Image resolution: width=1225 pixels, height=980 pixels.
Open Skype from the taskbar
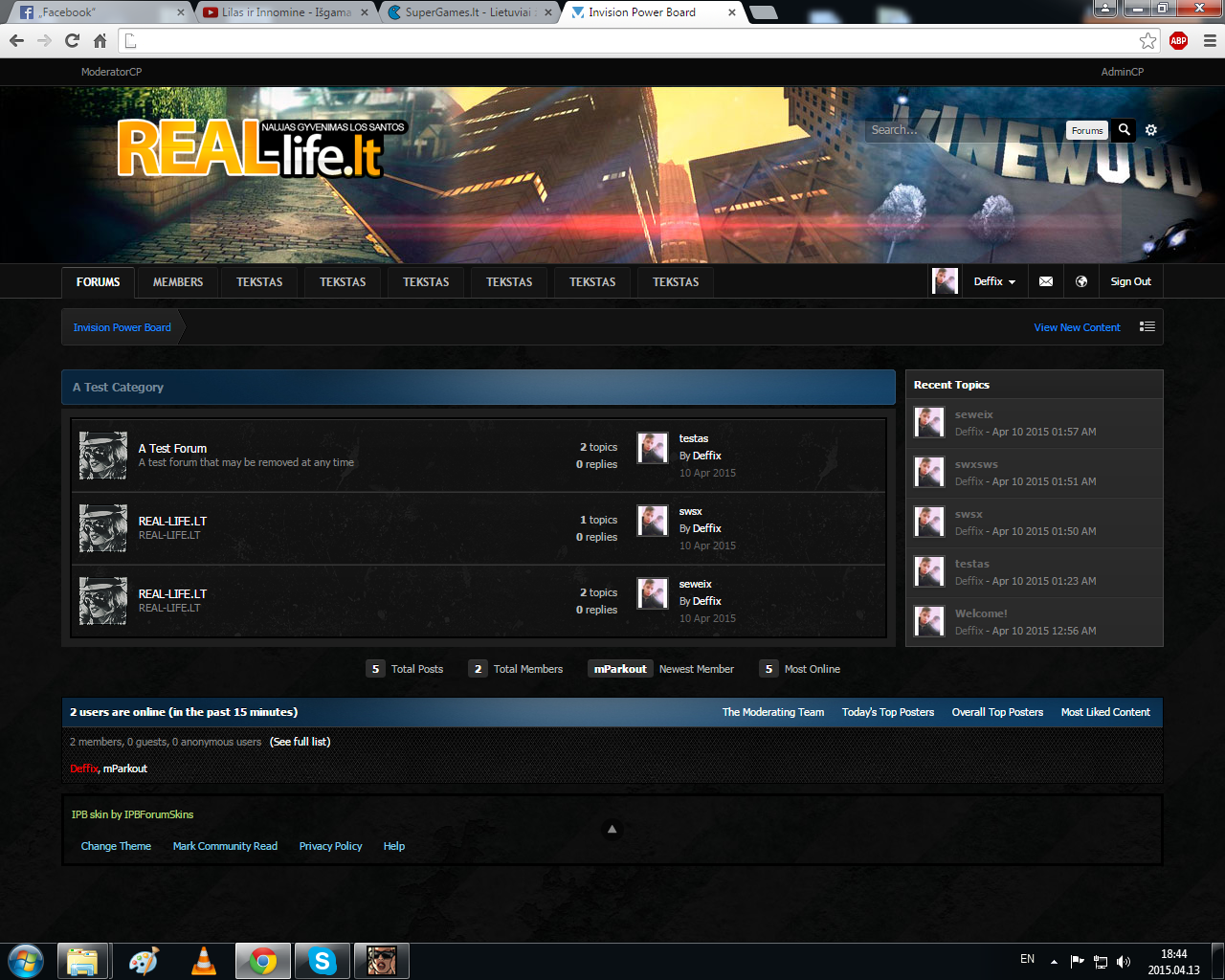323,961
